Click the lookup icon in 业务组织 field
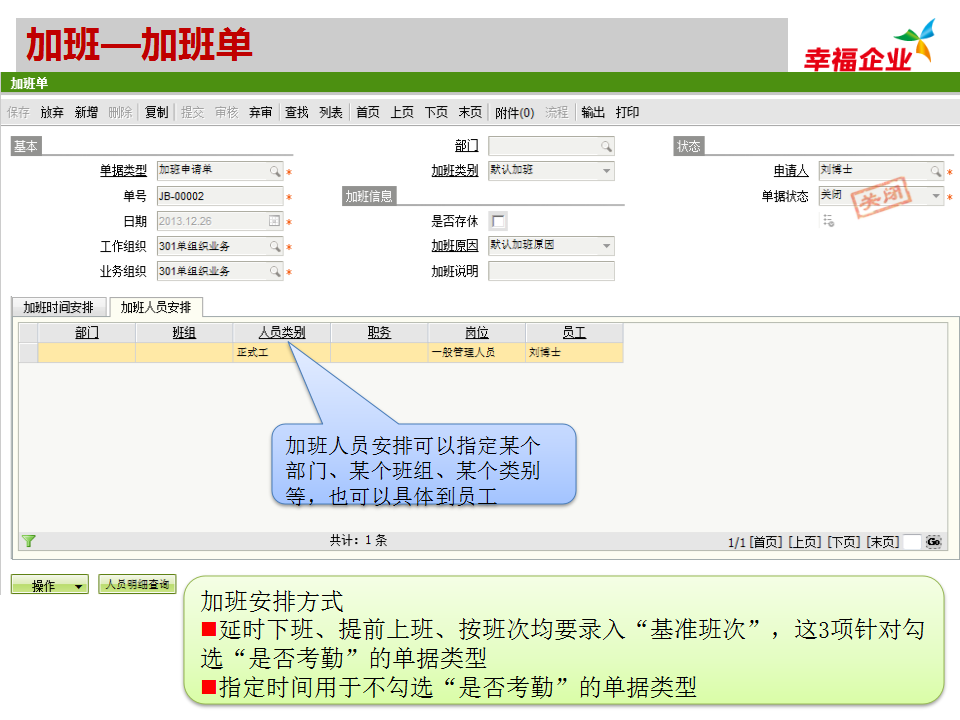 pos(275,271)
